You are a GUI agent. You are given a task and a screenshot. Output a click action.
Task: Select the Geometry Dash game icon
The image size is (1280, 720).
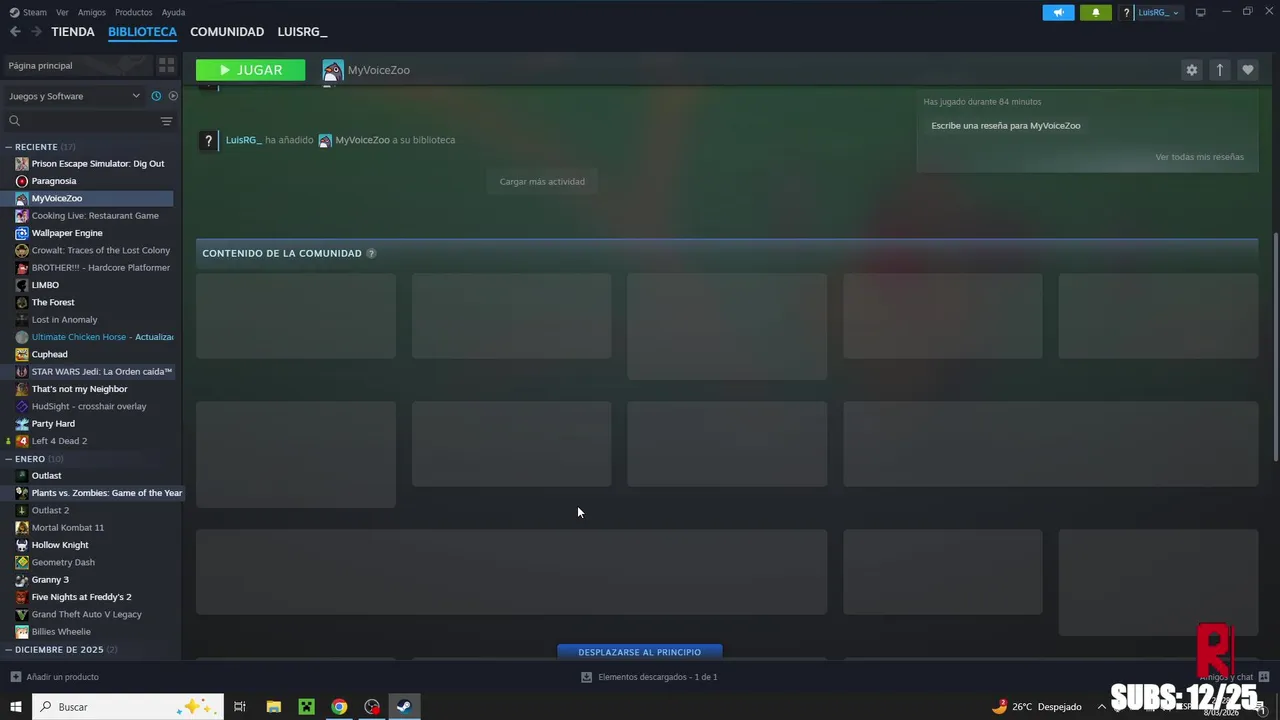pos(22,562)
